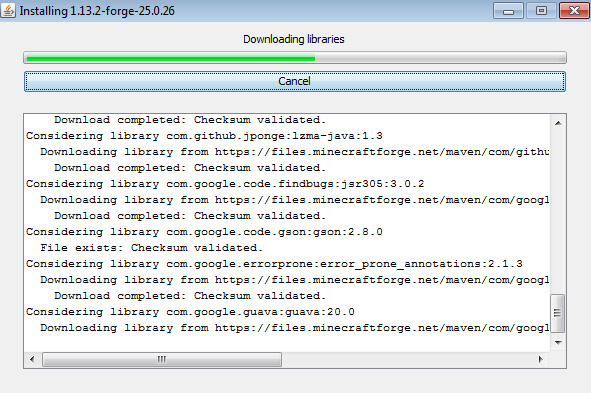
Task: Click the findbugs:jsr305:3.0.2 library log line
Action: (225, 184)
